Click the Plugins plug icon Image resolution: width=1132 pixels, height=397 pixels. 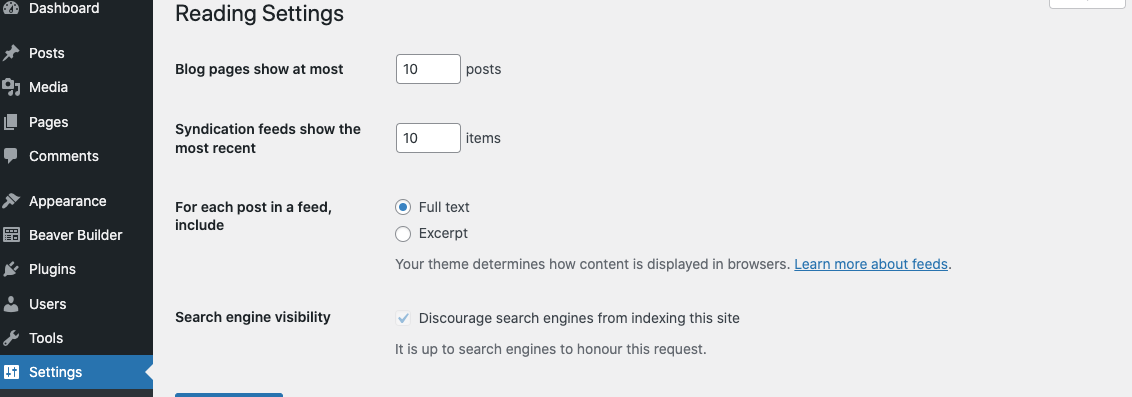coord(11,269)
